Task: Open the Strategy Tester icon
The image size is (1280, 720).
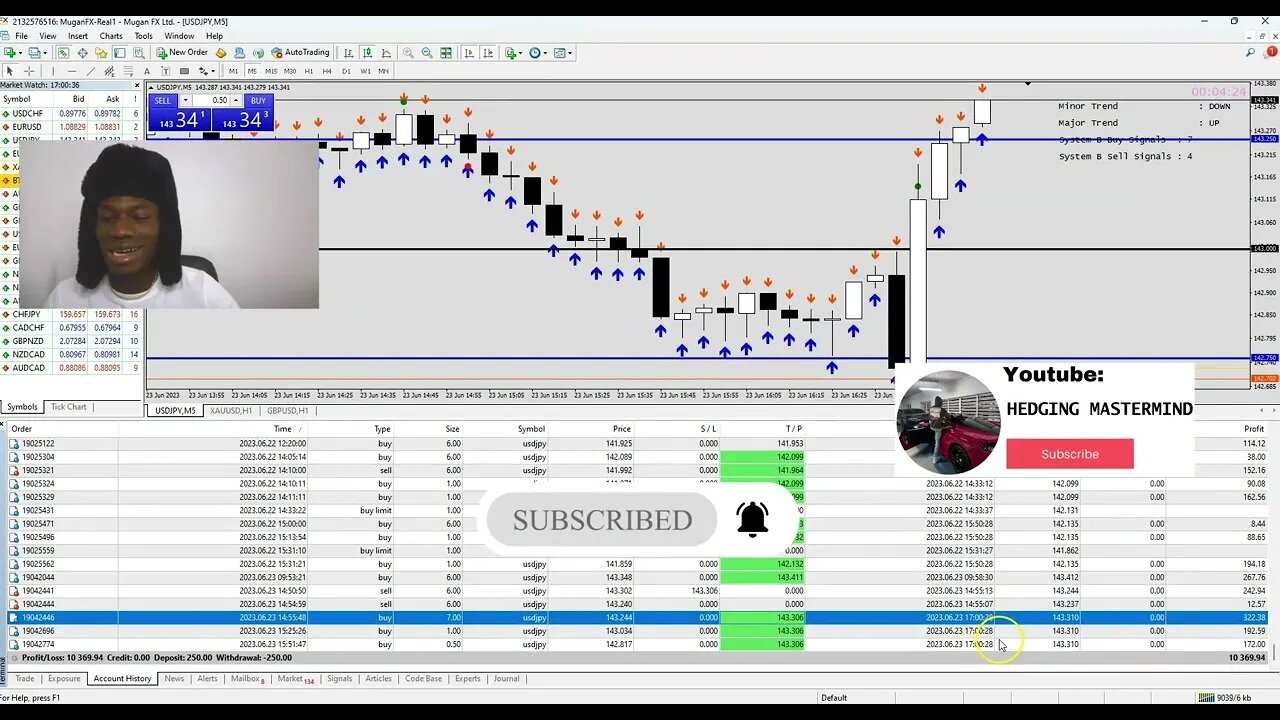Action: (138, 53)
